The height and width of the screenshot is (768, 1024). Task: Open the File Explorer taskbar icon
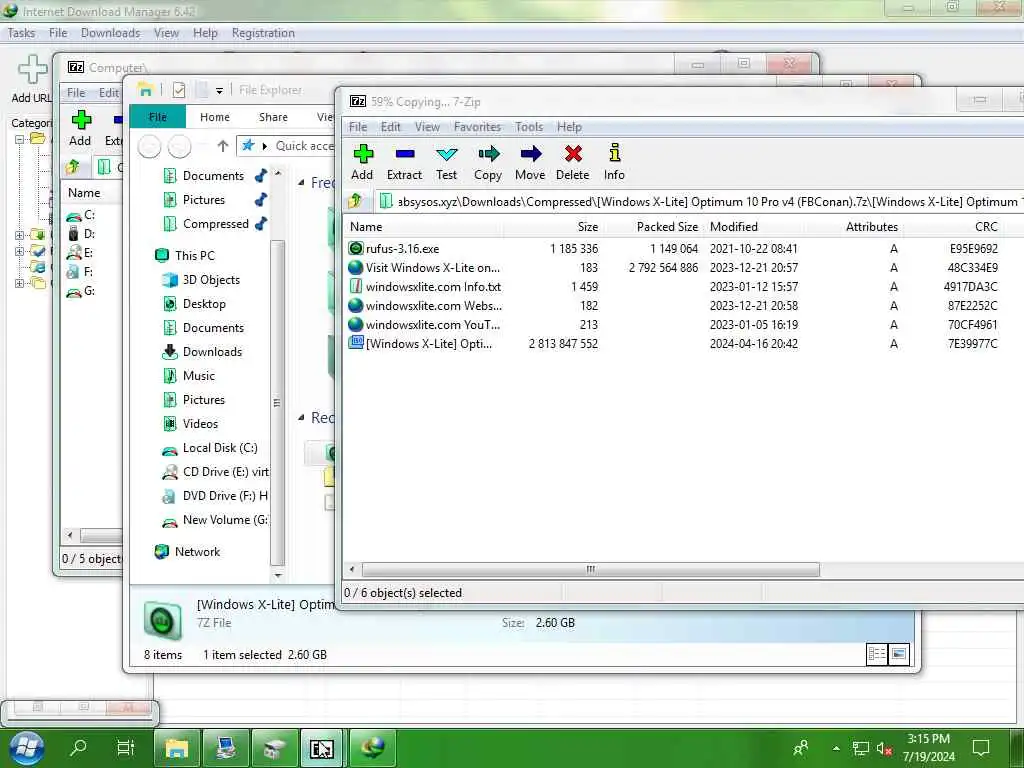tap(176, 748)
